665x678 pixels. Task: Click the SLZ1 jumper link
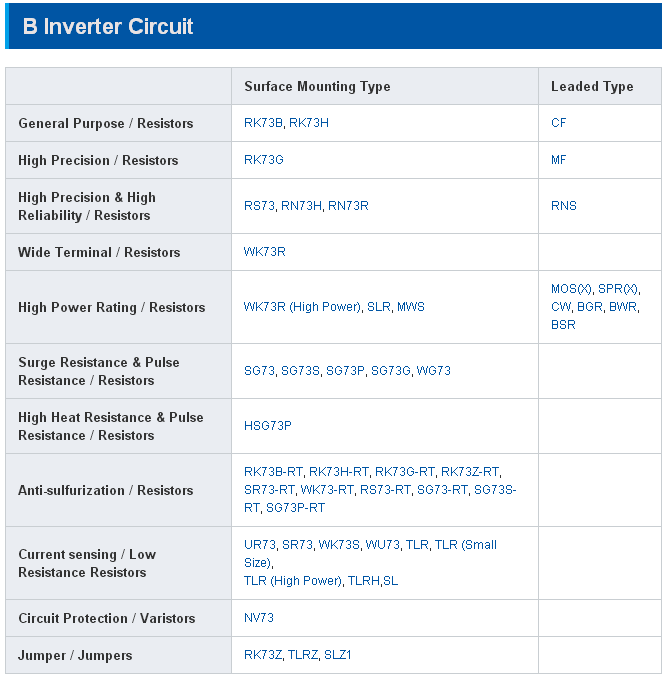click(338, 655)
